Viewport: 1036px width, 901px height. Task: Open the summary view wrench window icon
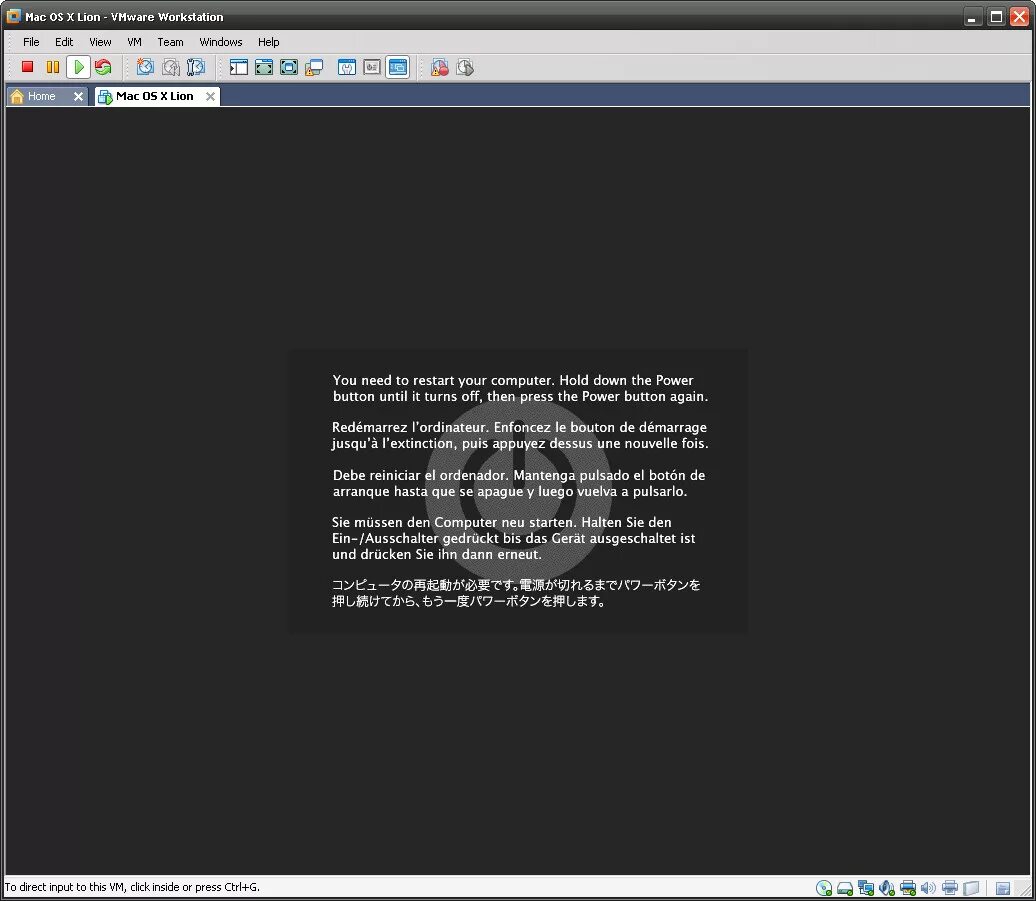[347, 67]
